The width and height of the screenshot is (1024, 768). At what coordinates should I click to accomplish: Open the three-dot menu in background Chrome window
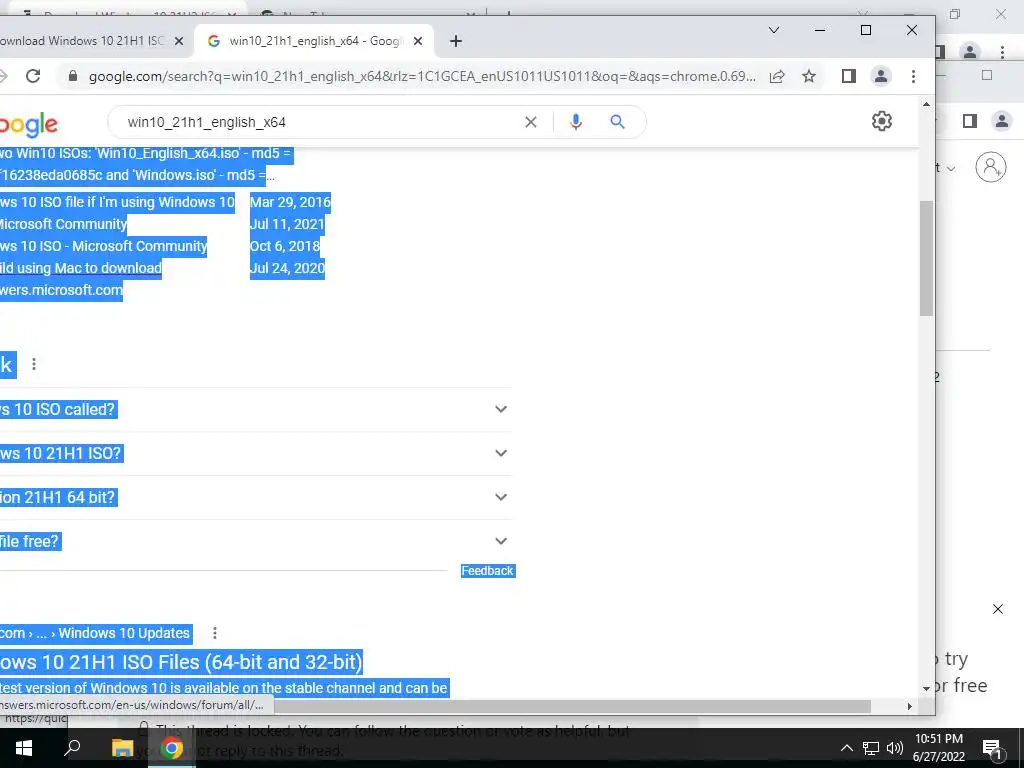[1002, 52]
